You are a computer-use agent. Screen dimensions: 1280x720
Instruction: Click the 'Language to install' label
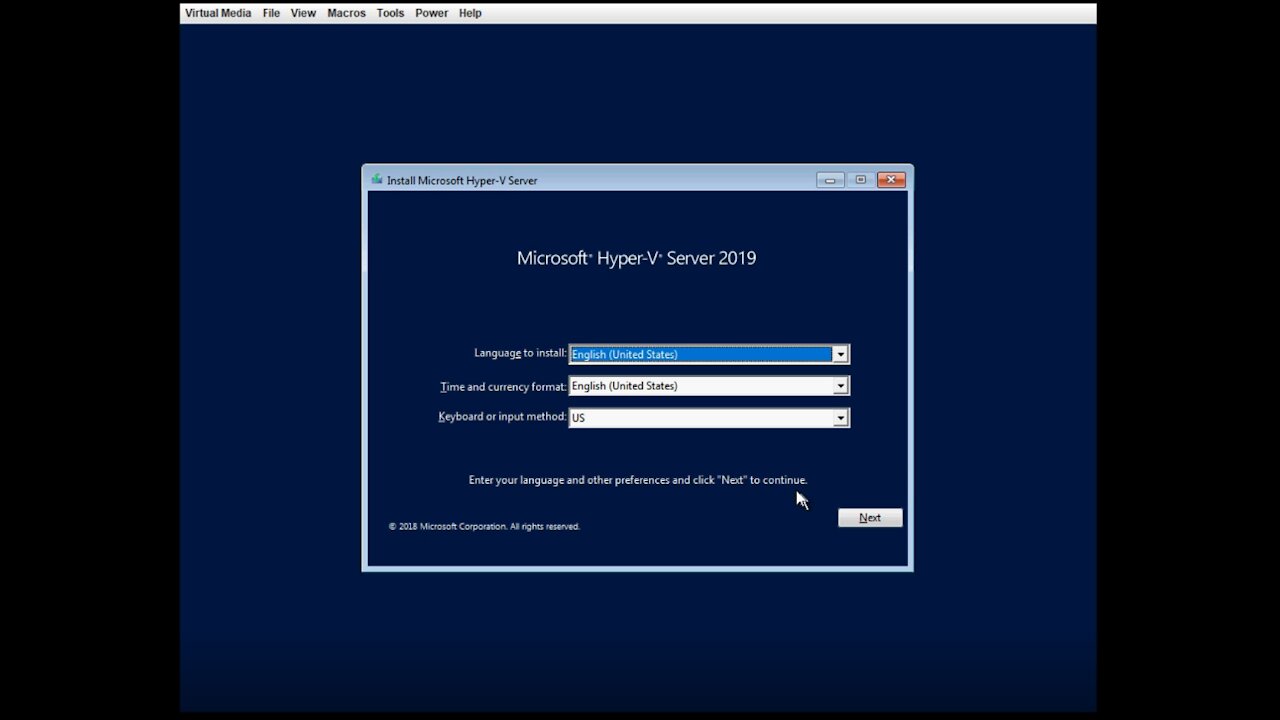coord(519,353)
